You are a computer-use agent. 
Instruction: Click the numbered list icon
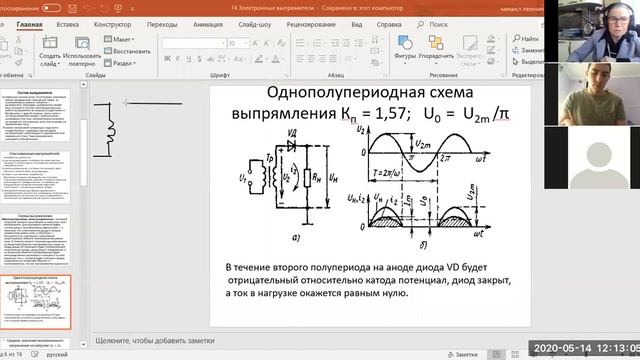click(x=317, y=43)
